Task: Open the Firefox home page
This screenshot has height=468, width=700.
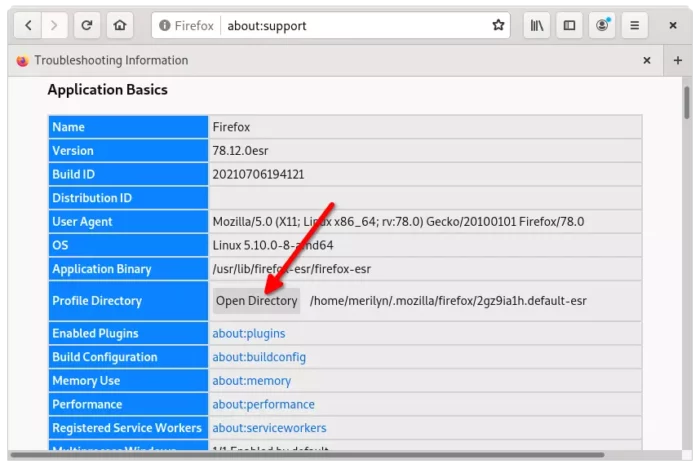Action: coord(120,25)
